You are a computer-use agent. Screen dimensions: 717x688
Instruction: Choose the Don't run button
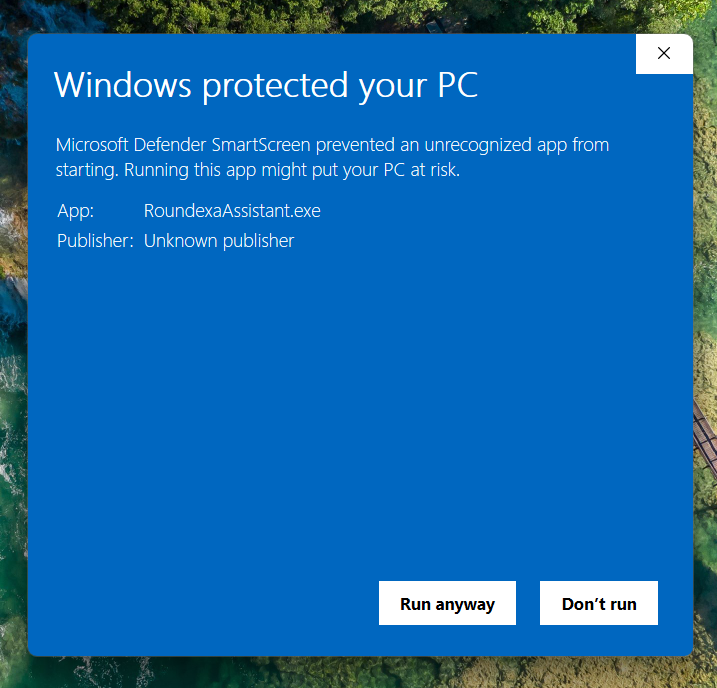[x=599, y=603]
